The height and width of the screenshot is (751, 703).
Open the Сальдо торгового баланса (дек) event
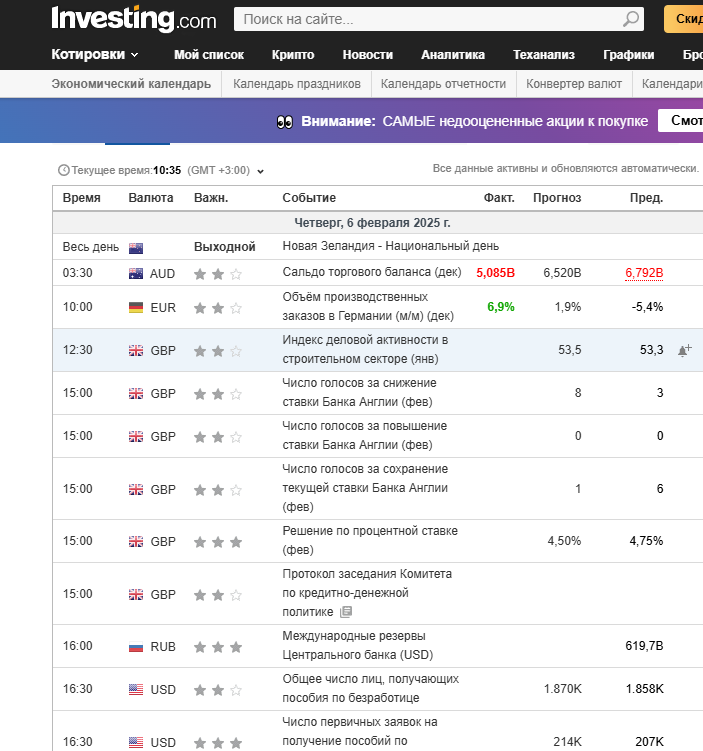coord(370,272)
